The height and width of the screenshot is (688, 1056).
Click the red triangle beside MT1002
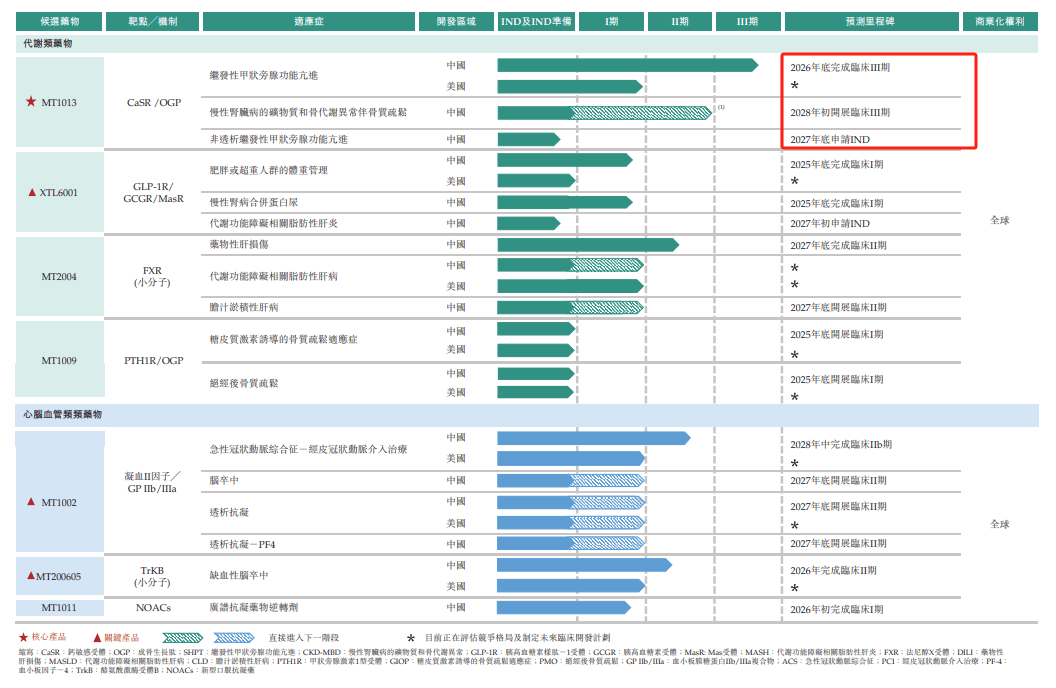[x=32, y=502]
